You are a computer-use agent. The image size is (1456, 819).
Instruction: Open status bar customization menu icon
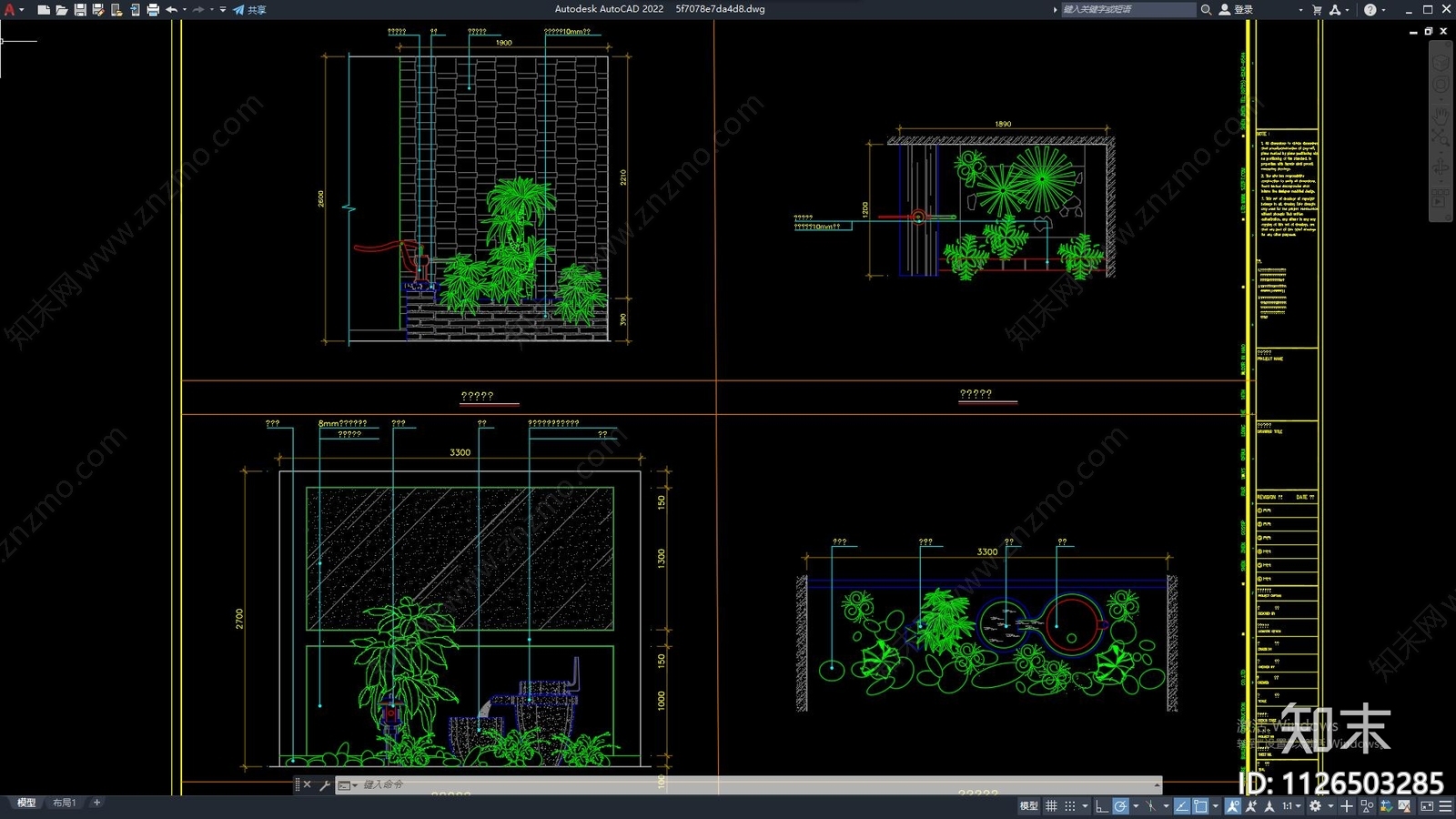pos(1445,806)
